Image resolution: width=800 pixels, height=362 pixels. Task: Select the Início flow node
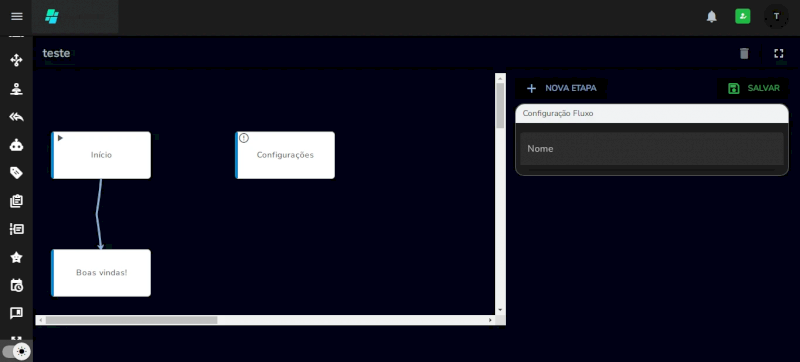click(101, 155)
